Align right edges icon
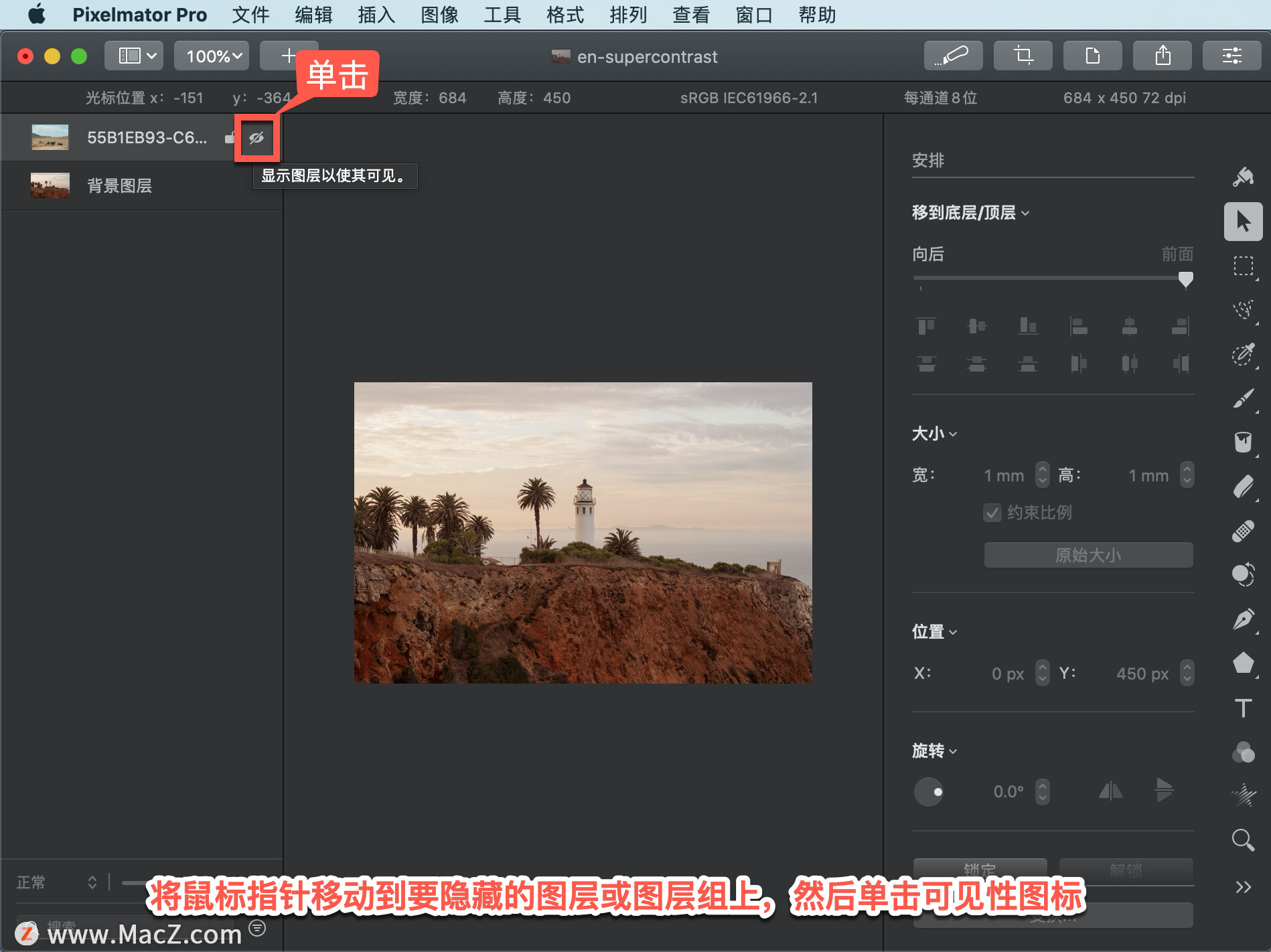This screenshot has height=952, width=1271. point(1181,326)
